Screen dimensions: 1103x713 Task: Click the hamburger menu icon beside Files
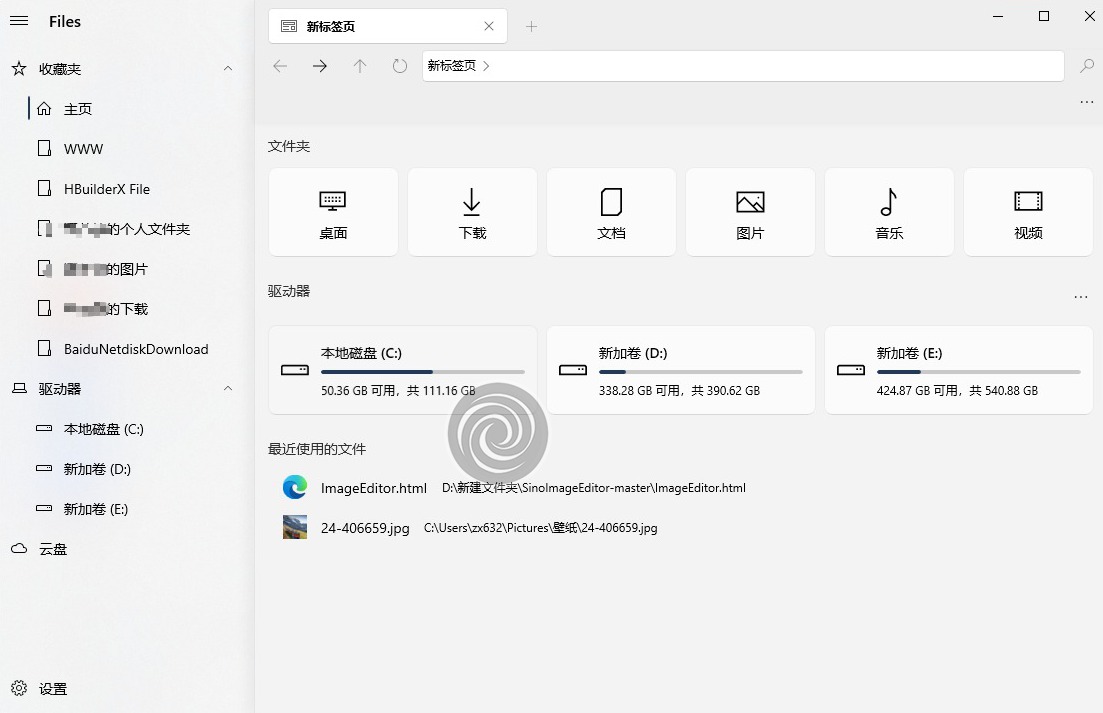[19, 21]
